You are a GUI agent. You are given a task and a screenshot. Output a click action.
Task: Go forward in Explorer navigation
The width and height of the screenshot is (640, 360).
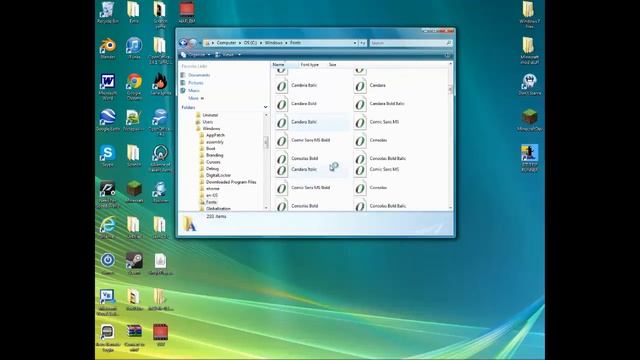[x=193, y=43]
